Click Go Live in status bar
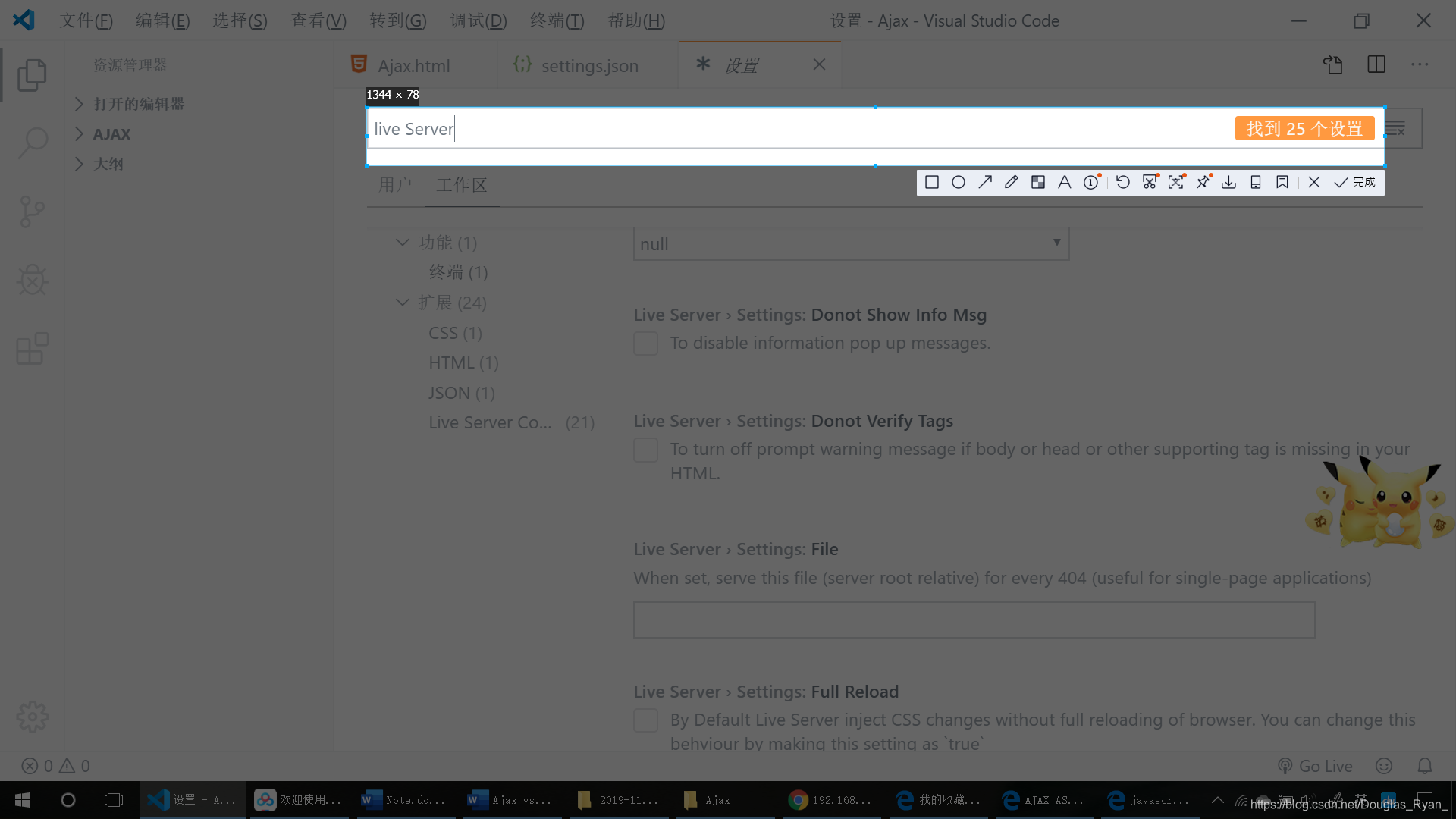This screenshot has height=819, width=1456. pos(1315,766)
